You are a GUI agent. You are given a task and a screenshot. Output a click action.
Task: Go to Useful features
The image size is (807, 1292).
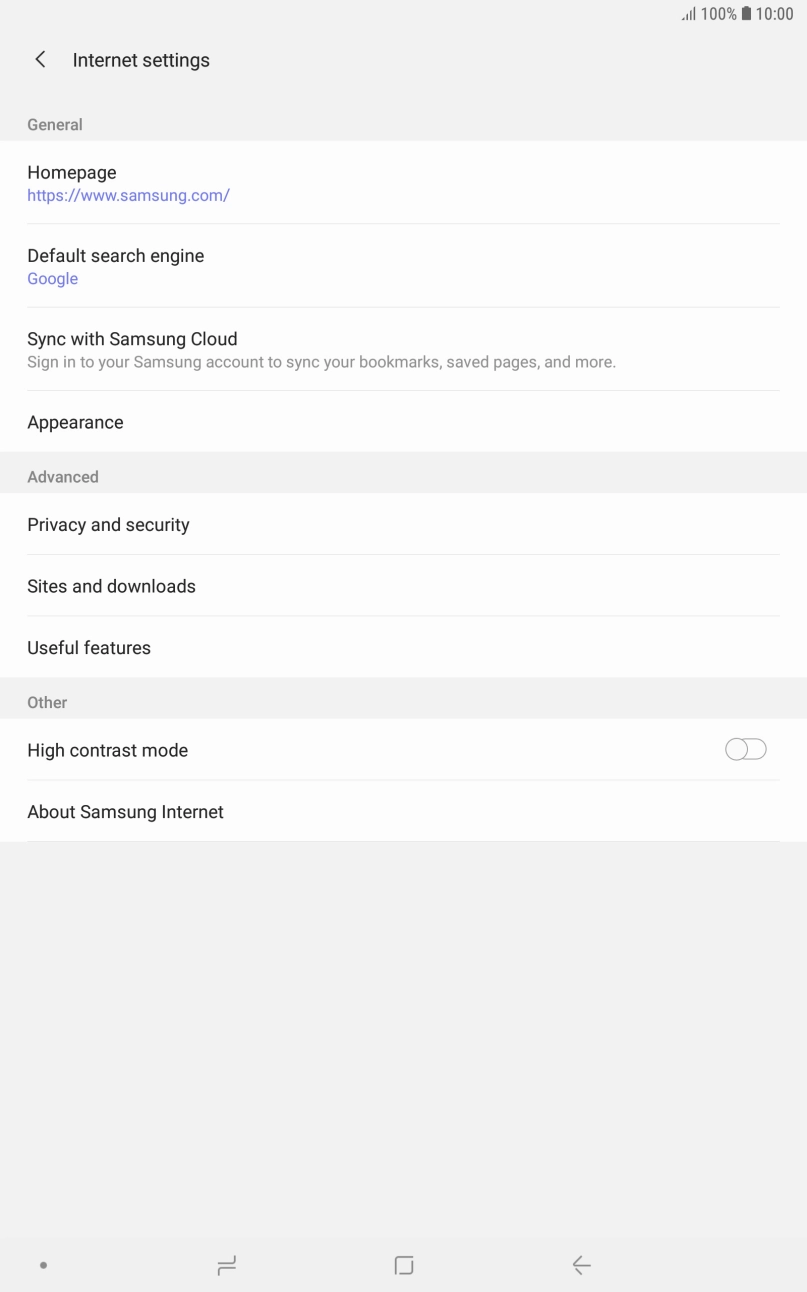(x=403, y=648)
